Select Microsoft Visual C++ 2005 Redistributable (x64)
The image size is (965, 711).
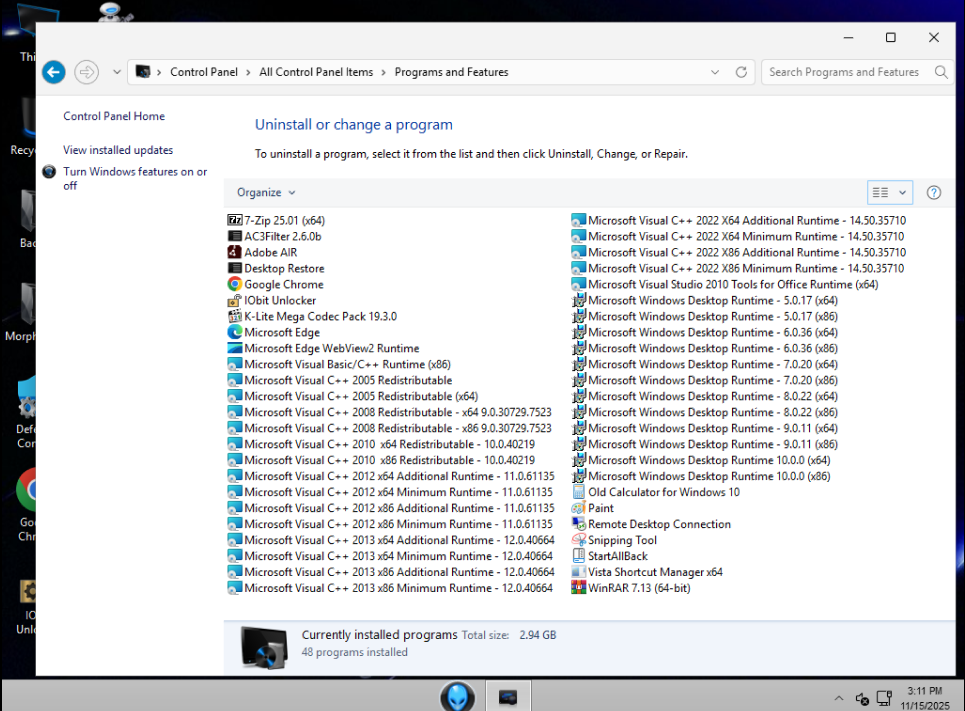[361, 396]
